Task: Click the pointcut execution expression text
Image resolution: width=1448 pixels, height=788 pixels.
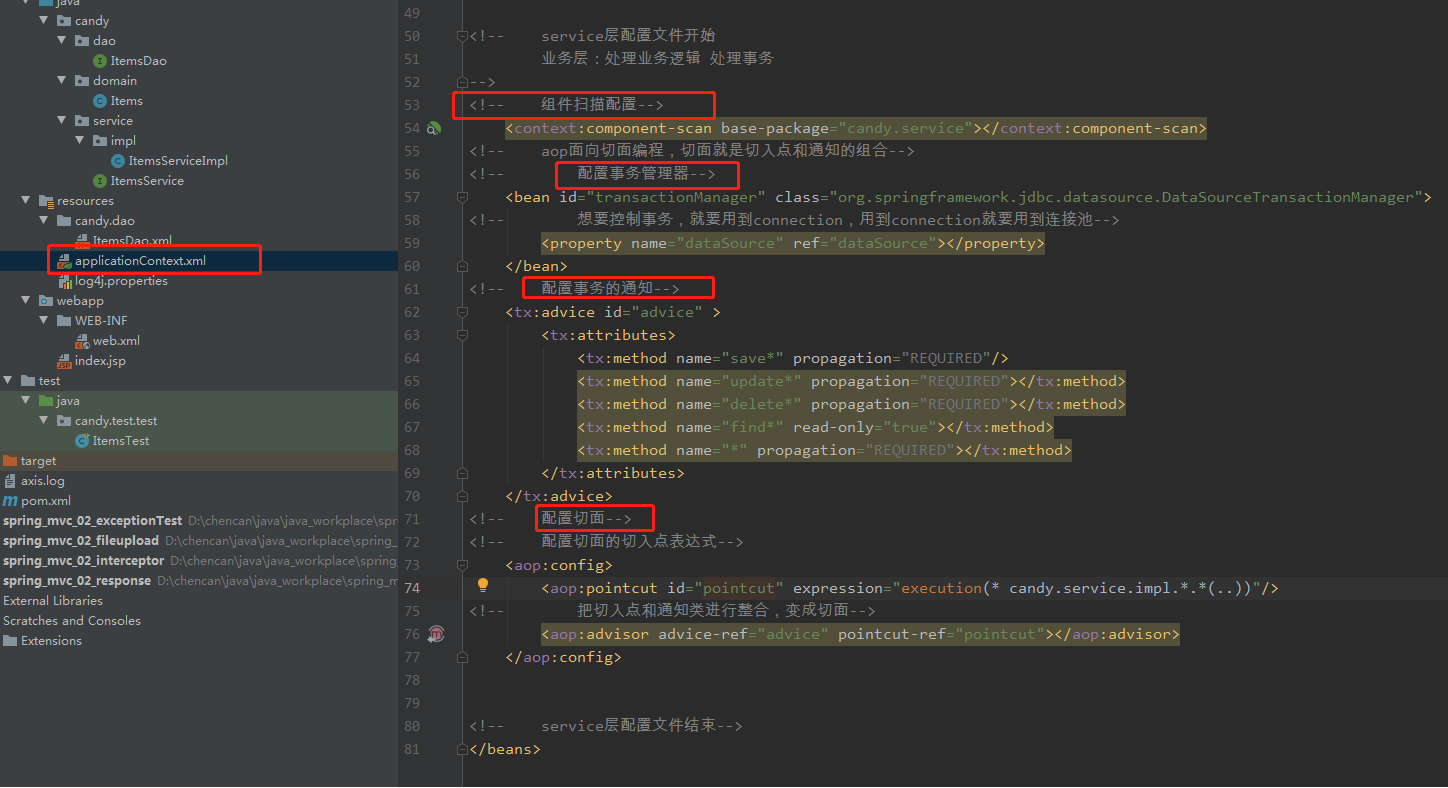Action: point(1078,588)
